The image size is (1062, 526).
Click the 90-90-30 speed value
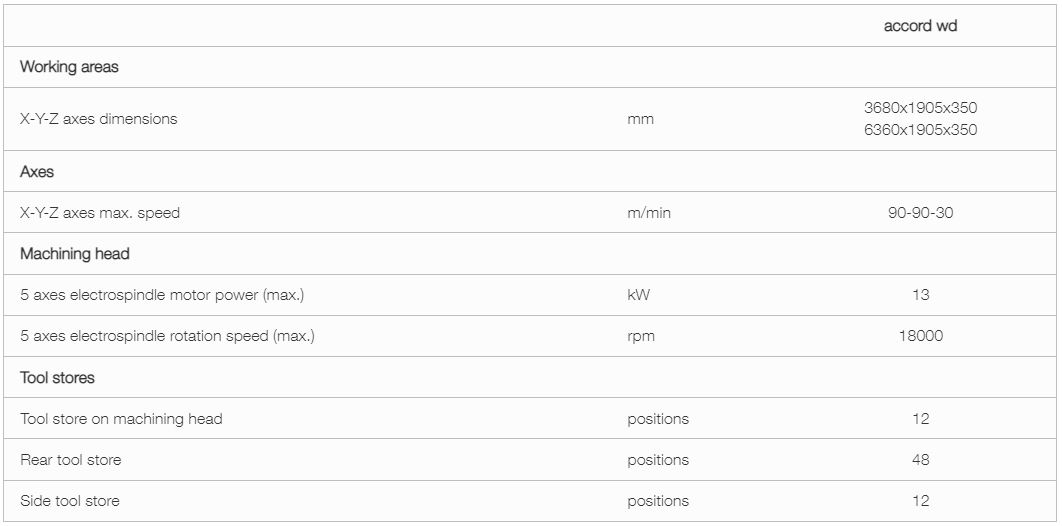(x=920, y=213)
